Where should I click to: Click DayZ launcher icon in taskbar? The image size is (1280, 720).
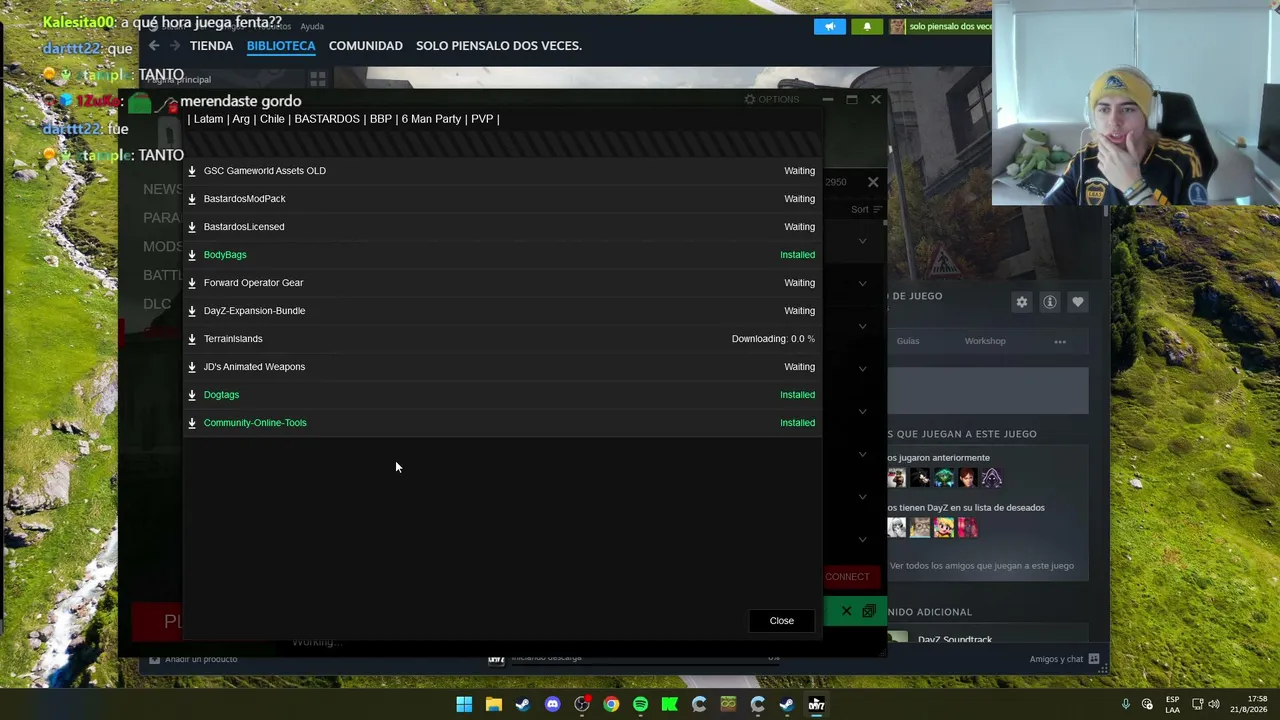click(816, 705)
